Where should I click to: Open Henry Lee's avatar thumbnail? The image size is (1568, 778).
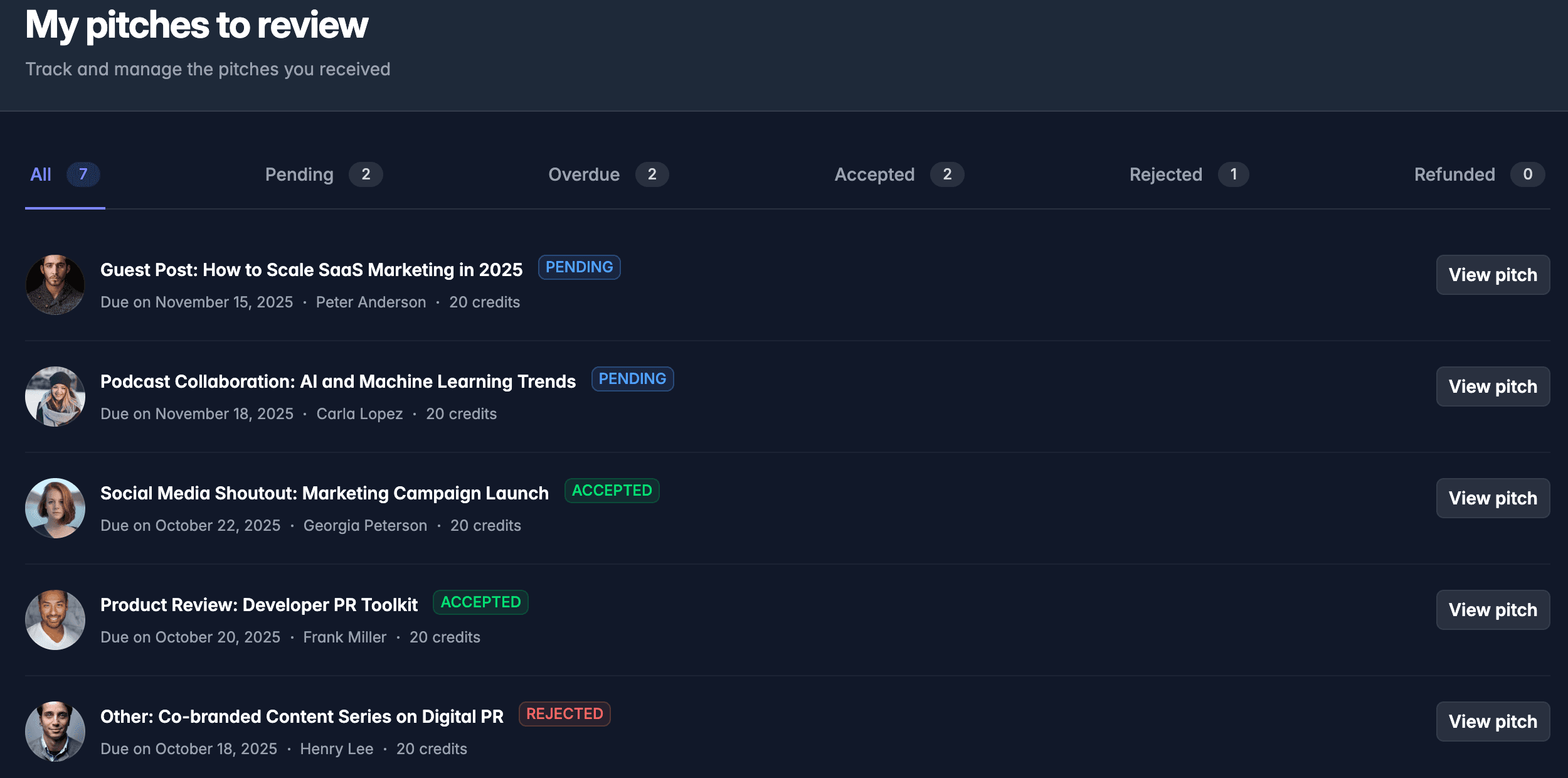[x=55, y=731]
